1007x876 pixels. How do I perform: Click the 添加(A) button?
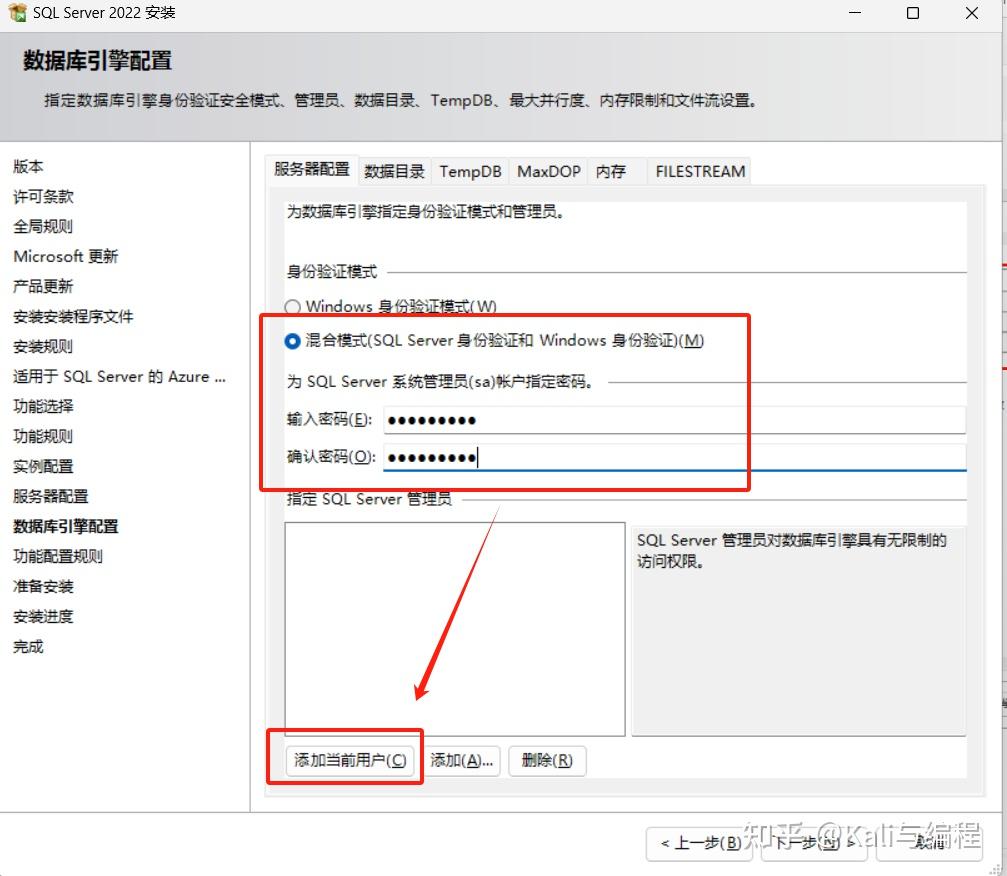click(462, 760)
